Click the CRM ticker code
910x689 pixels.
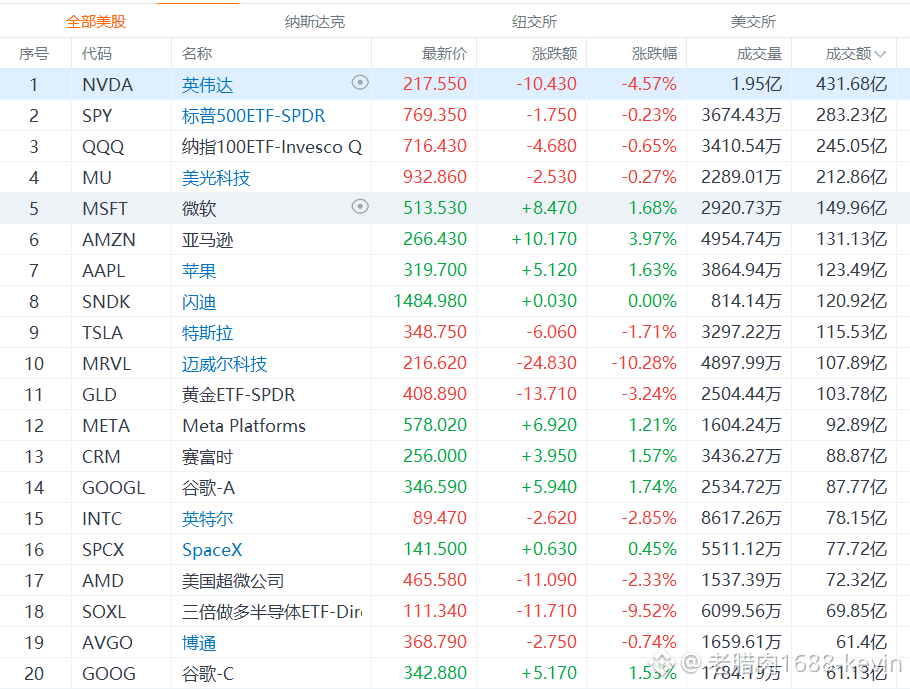tap(101, 457)
